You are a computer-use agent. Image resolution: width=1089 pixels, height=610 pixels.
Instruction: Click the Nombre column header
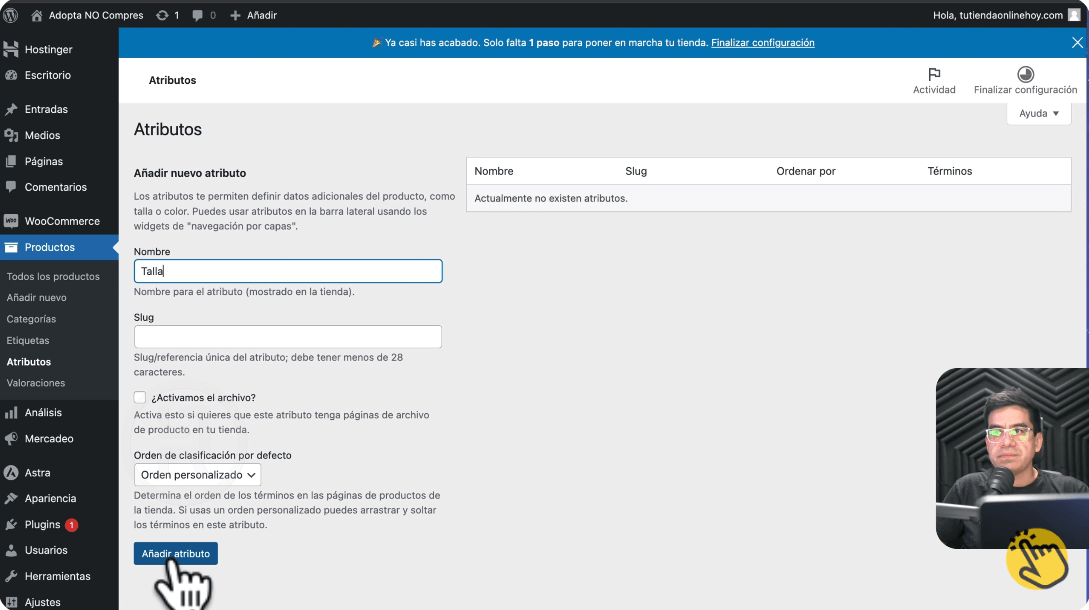(494, 171)
